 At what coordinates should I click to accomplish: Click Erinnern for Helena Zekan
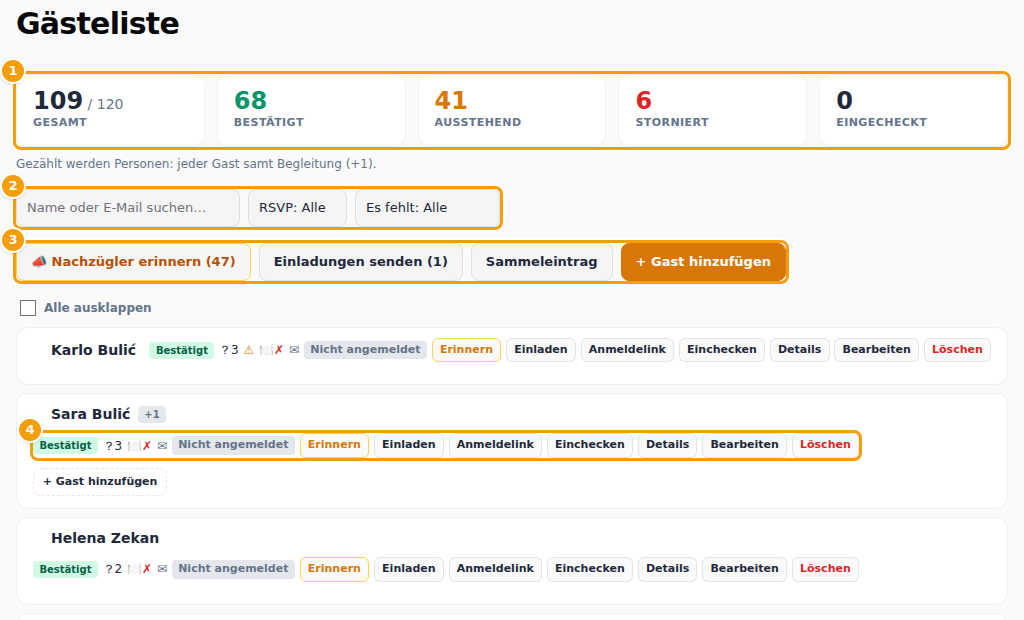point(334,569)
